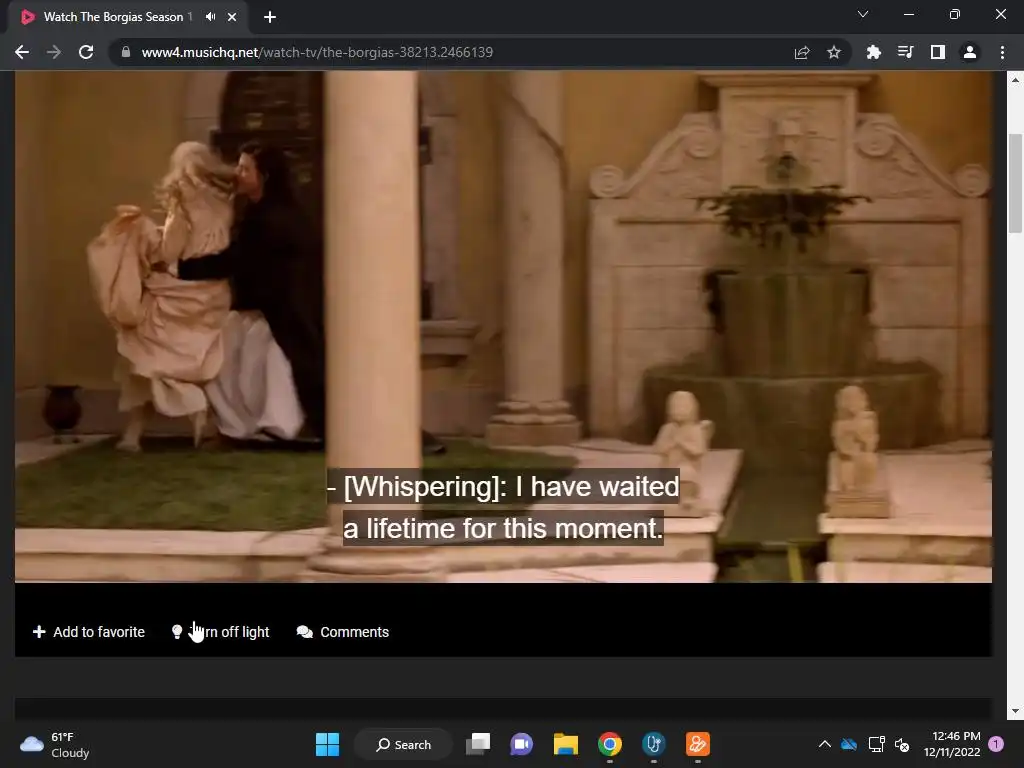The height and width of the screenshot is (768, 1024).
Task: Close the Watch The Borgias tab
Action: coord(232,17)
